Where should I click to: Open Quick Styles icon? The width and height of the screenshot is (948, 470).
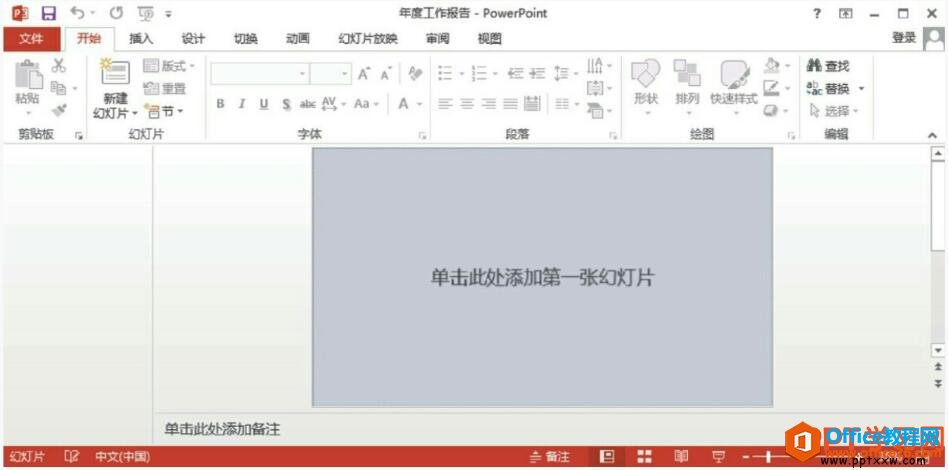pyautogui.click(x=735, y=74)
